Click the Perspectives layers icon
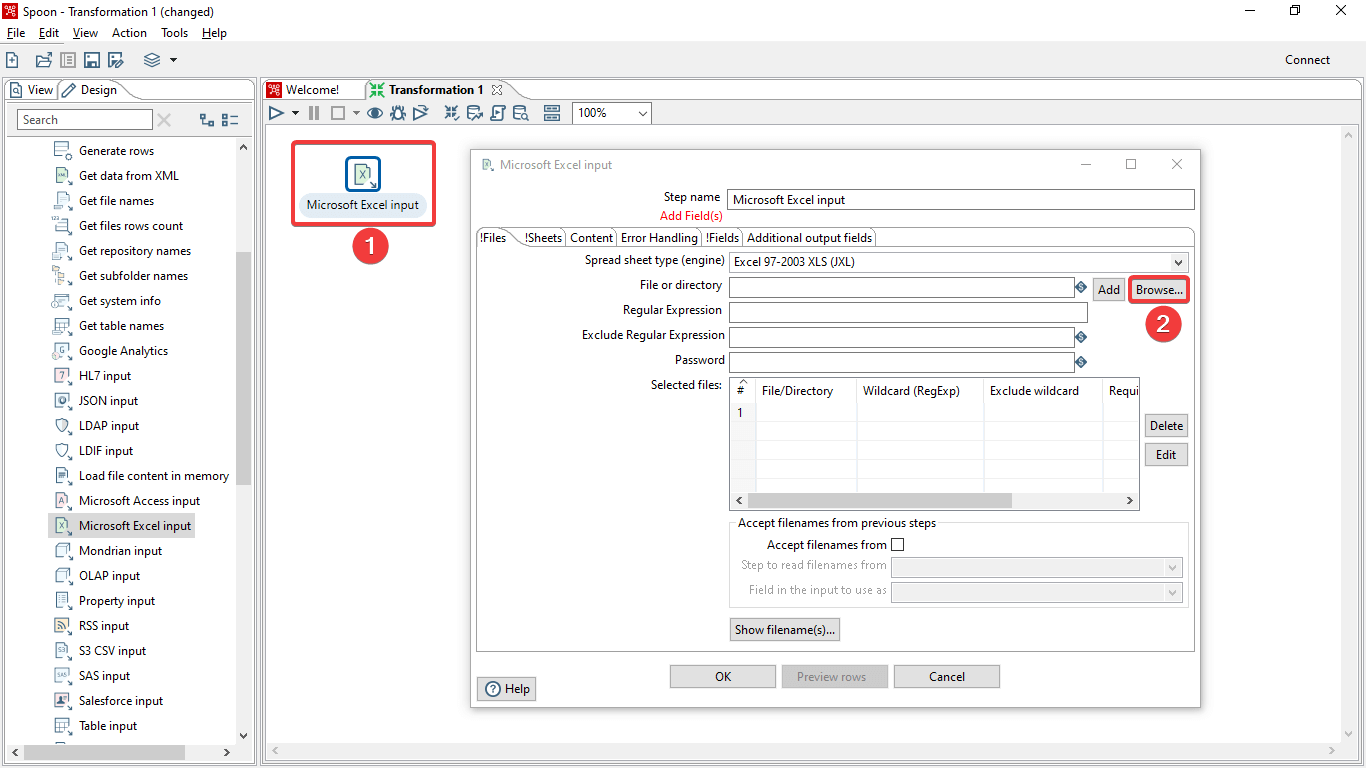The width and height of the screenshot is (1366, 768). pos(152,60)
